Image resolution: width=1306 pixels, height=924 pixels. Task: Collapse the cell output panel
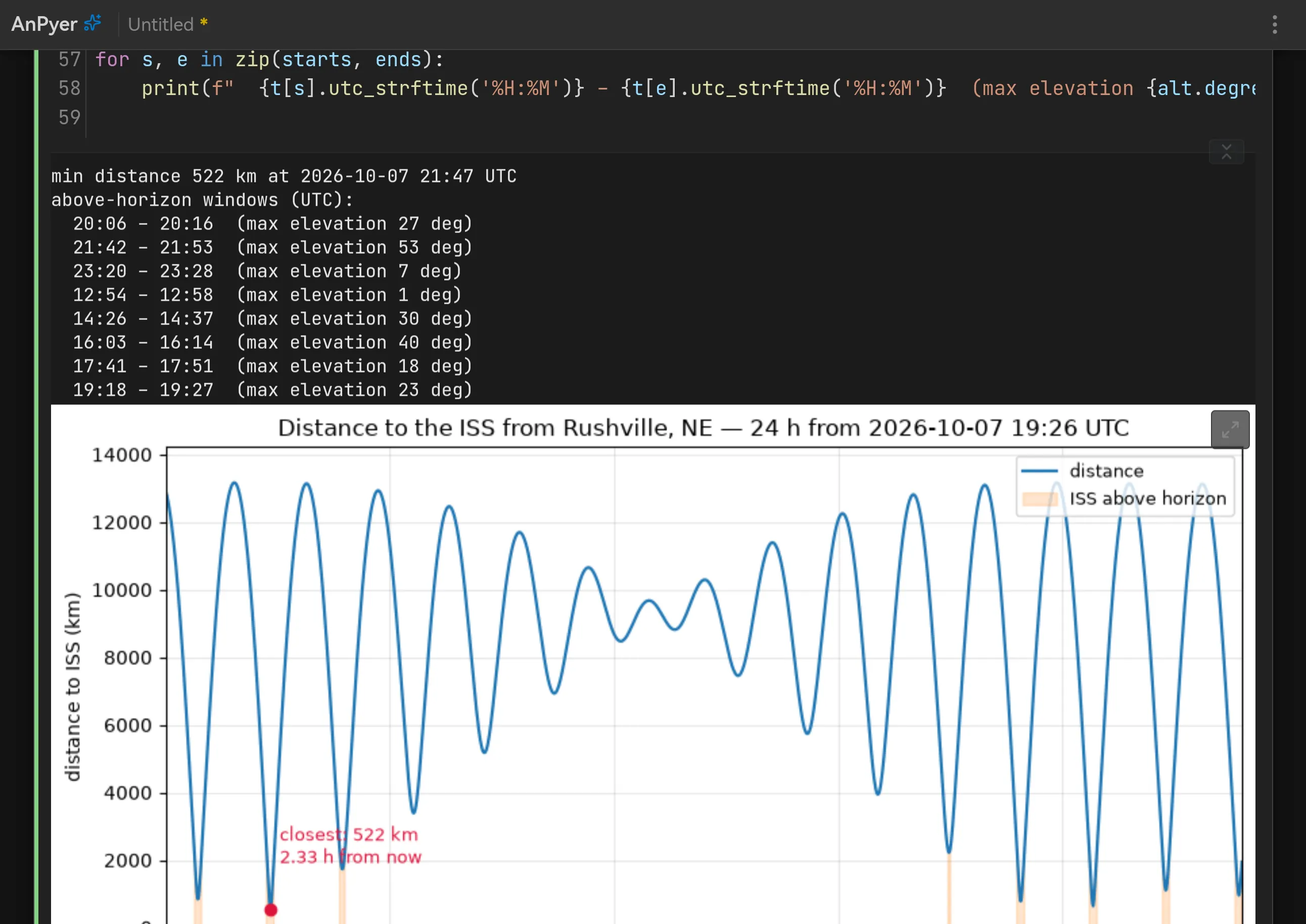tap(1226, 152)
